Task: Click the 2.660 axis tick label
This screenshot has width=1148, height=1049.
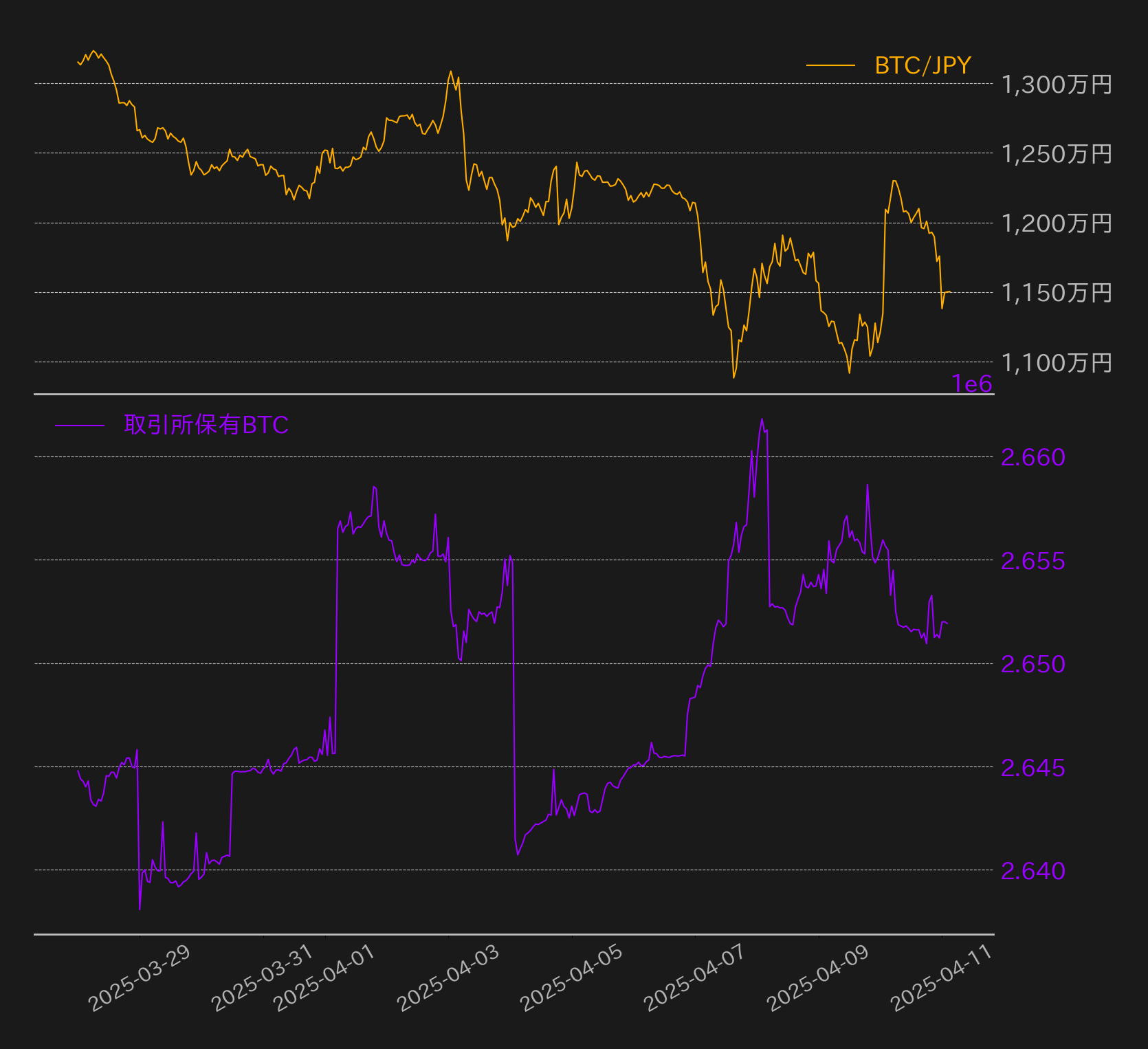Action: point(1033,457)
